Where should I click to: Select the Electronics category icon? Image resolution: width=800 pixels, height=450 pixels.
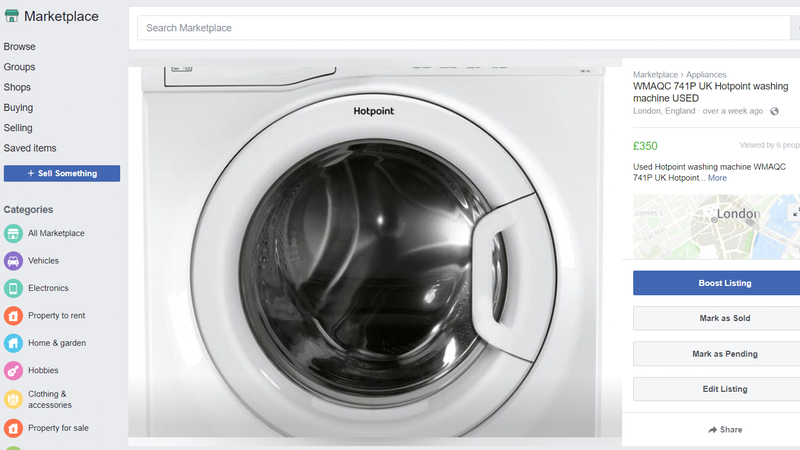13,288
